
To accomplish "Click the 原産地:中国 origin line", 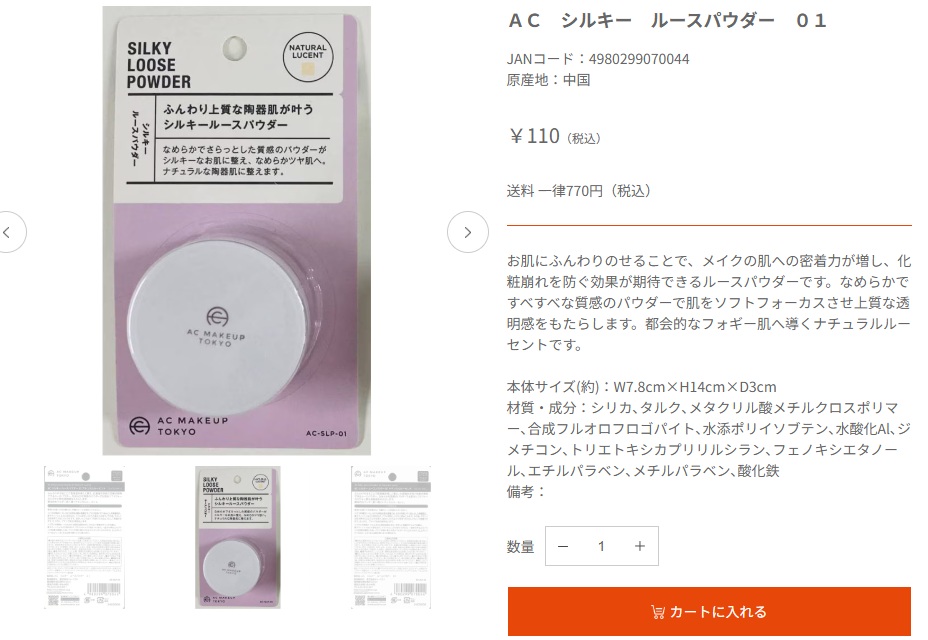I will 548,80.
